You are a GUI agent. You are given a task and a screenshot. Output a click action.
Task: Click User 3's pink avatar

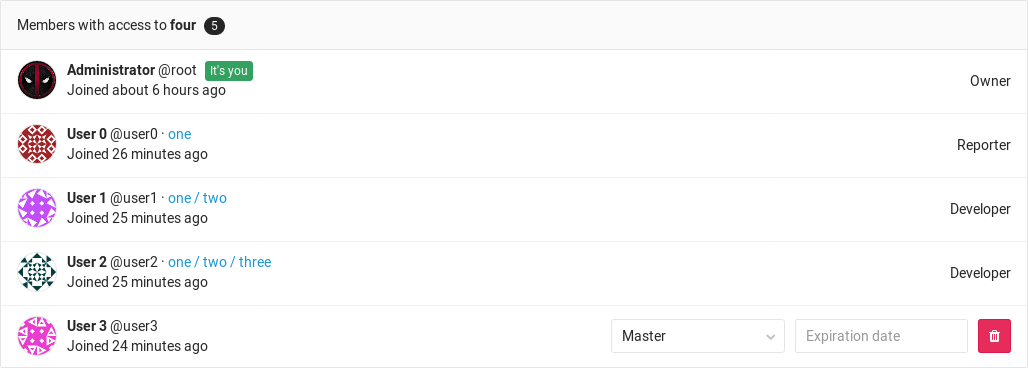click(x=37, y=336)
